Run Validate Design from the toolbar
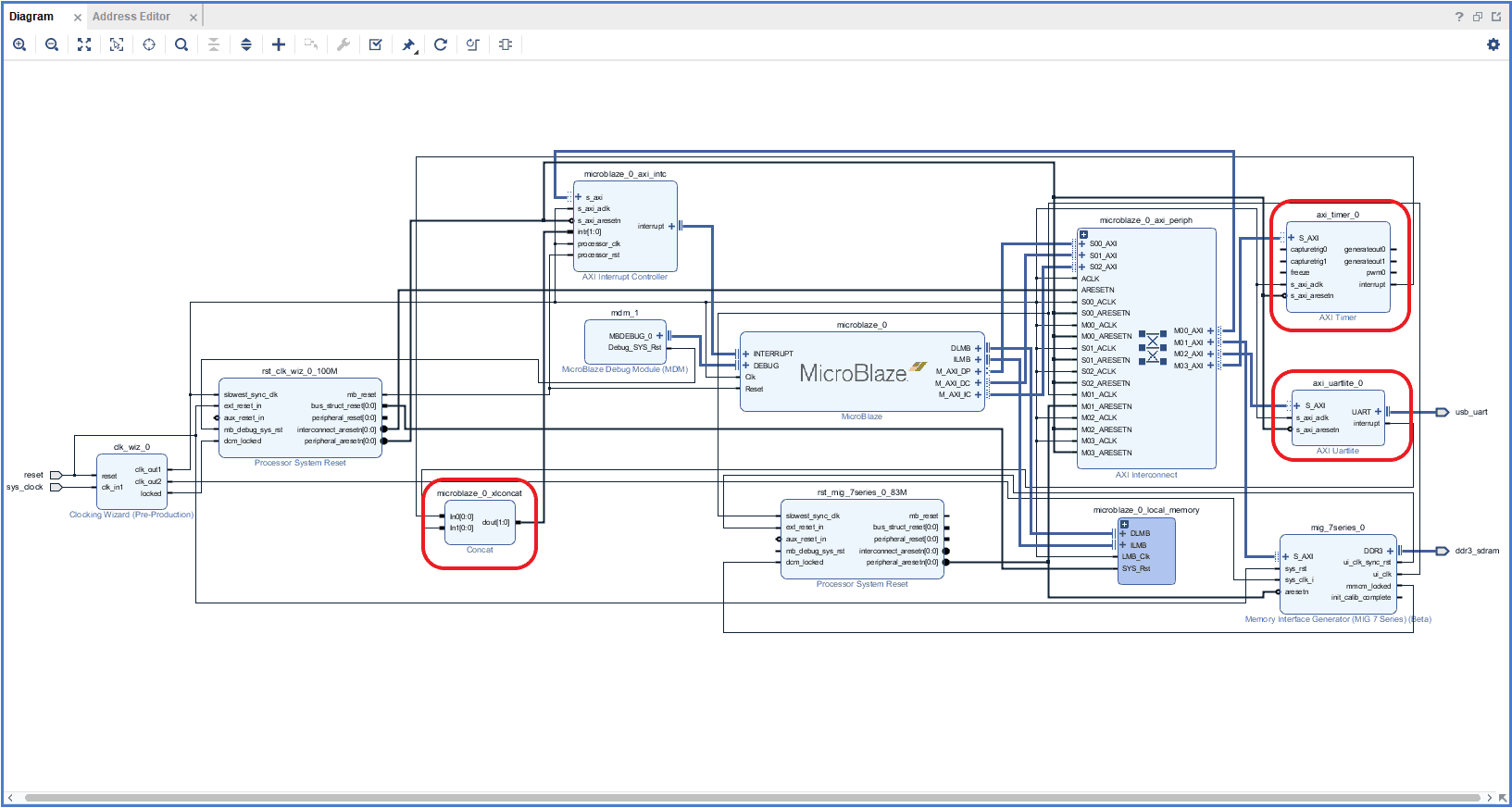Image resolution: width=1512 pixels, height=808 pixels. click(x=376, y=44)
